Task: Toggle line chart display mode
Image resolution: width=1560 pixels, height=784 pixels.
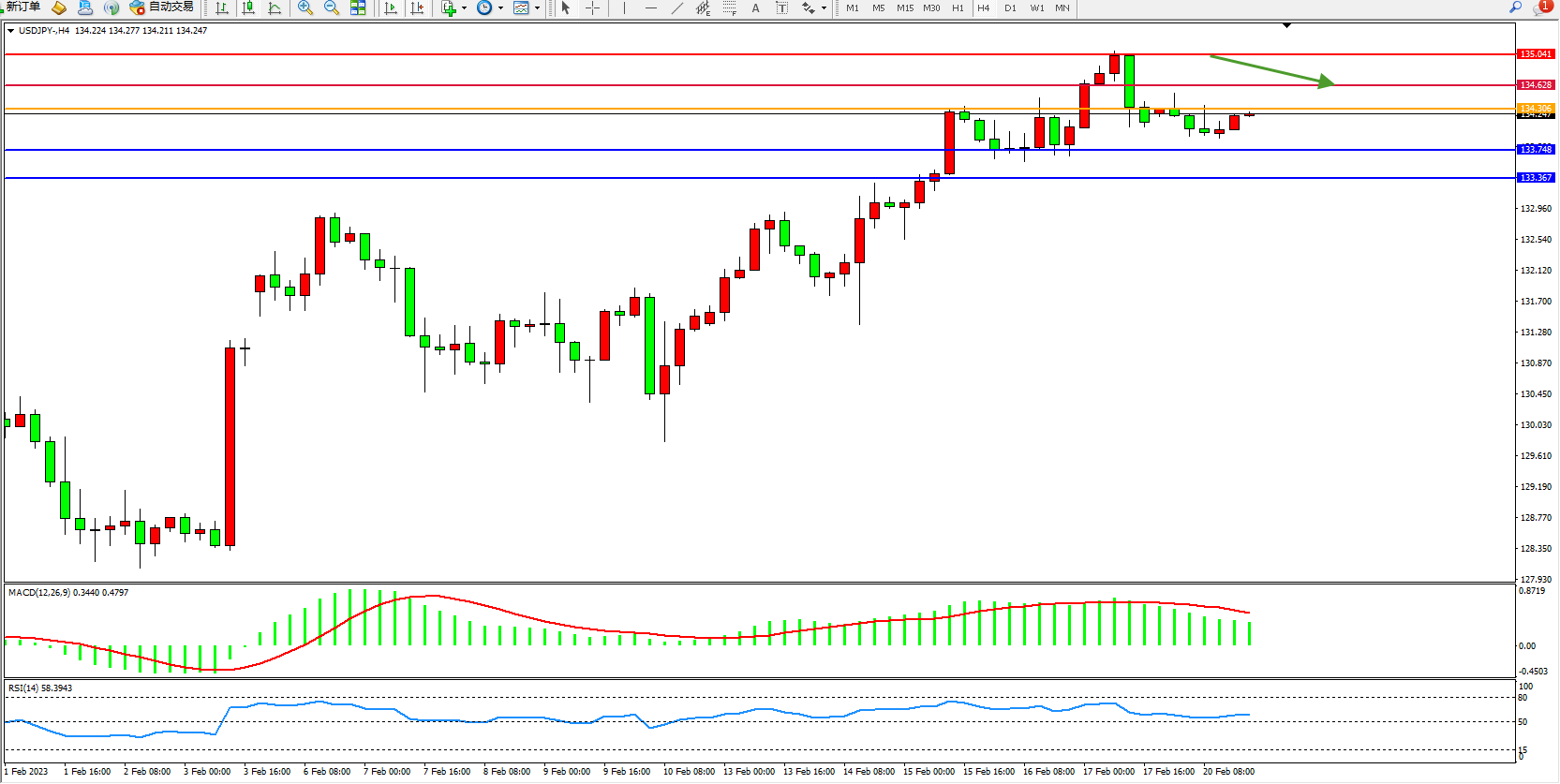Action: (275, 7)
